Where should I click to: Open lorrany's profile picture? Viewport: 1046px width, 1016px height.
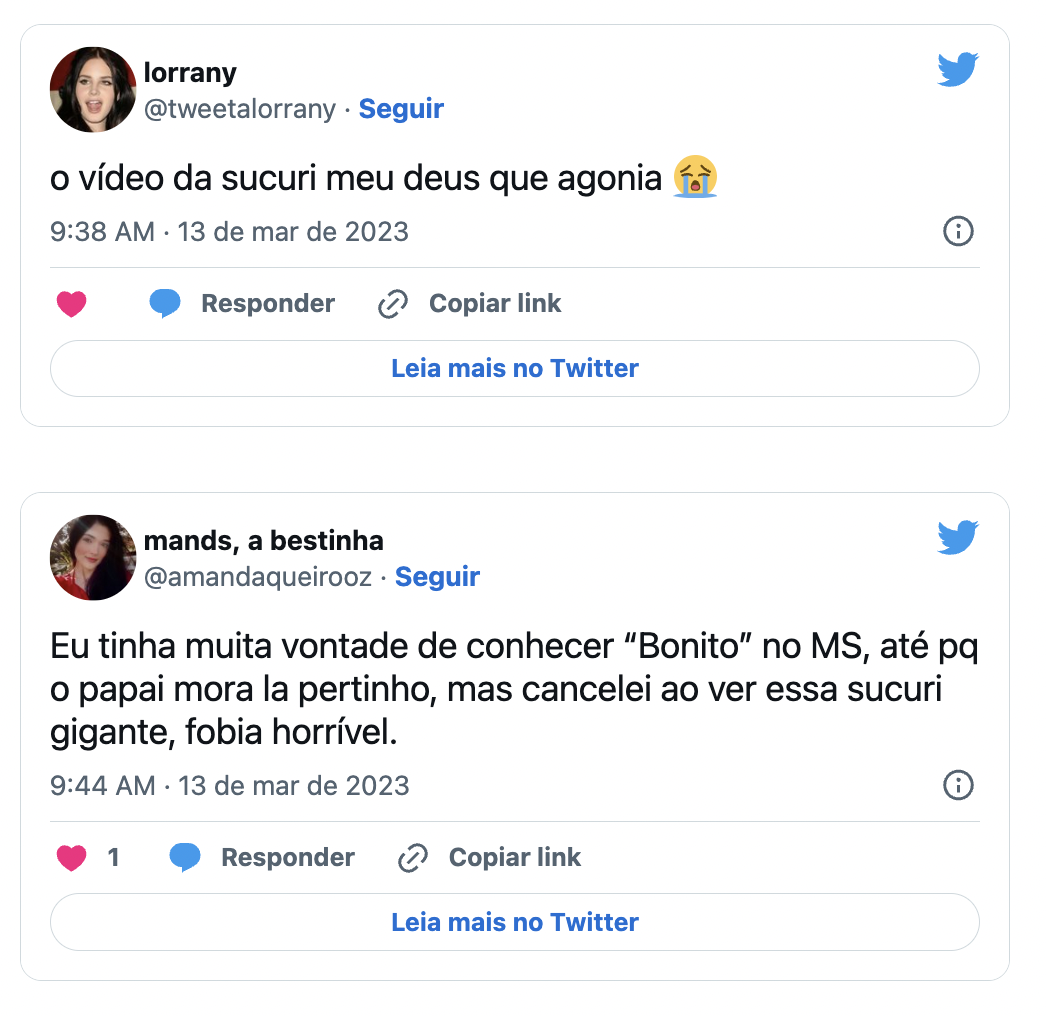coord(93,89)
